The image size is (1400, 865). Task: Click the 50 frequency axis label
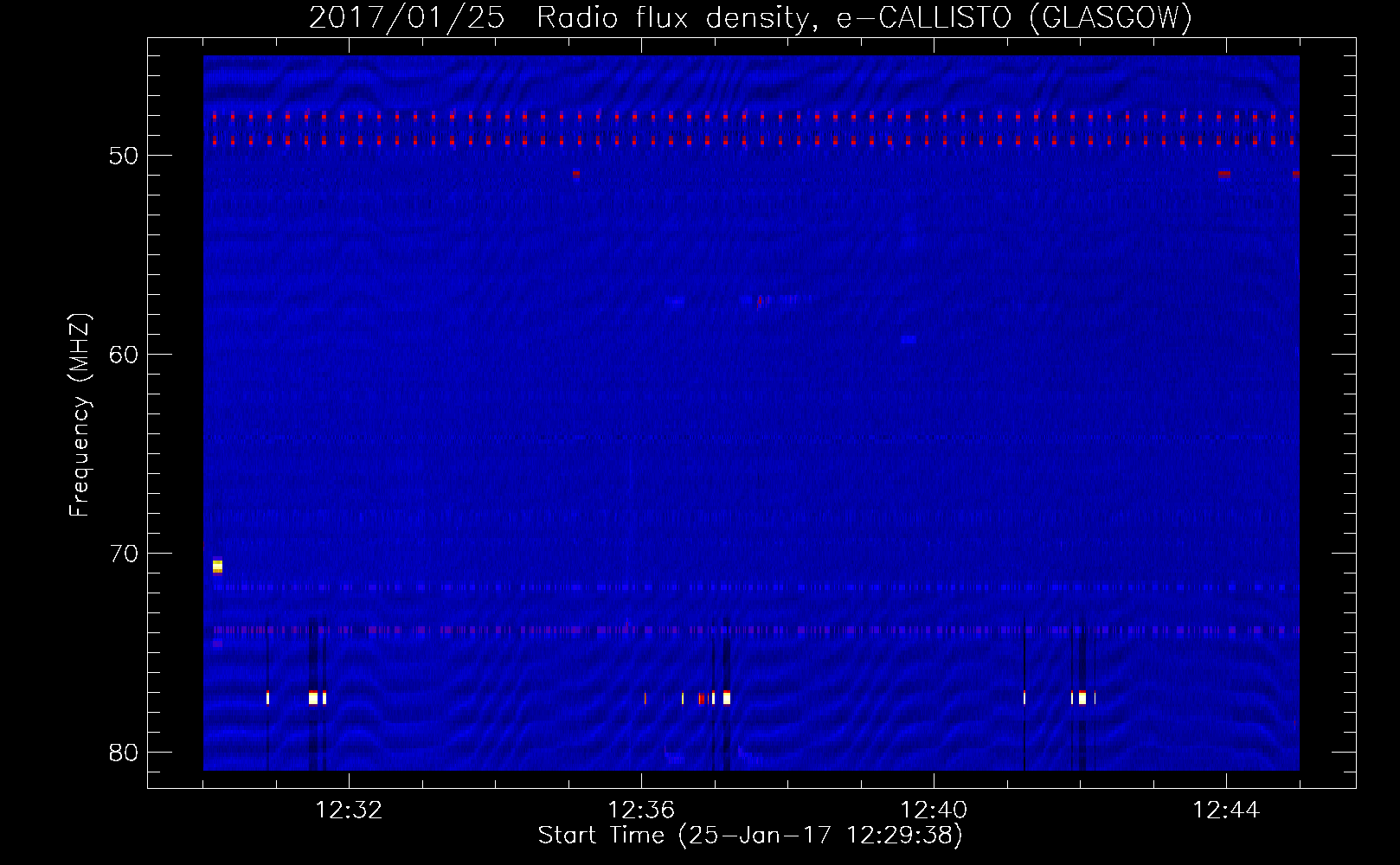[125, 156]
